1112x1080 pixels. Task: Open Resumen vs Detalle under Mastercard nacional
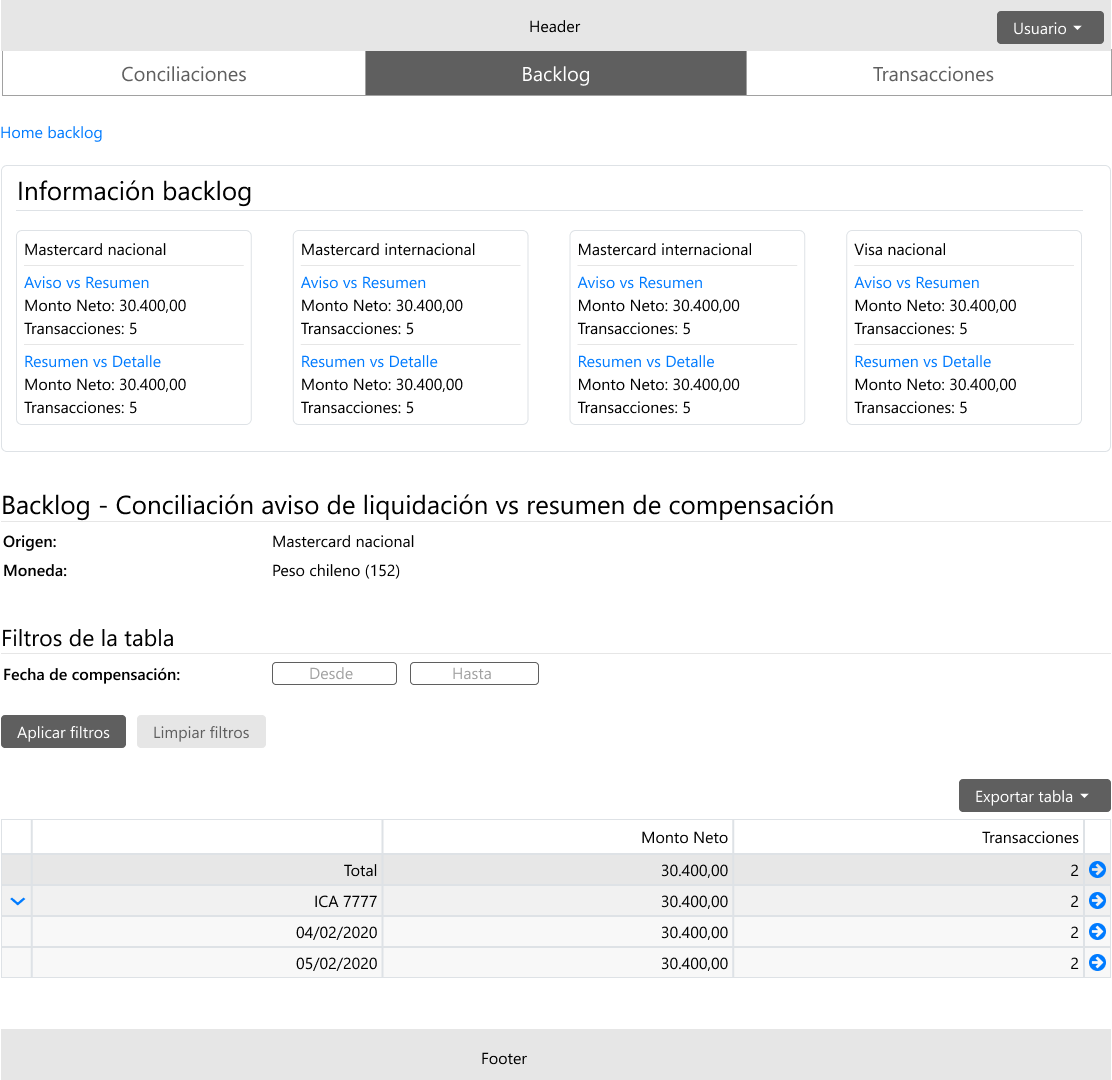pyautogui.click(x=92, y=362)
